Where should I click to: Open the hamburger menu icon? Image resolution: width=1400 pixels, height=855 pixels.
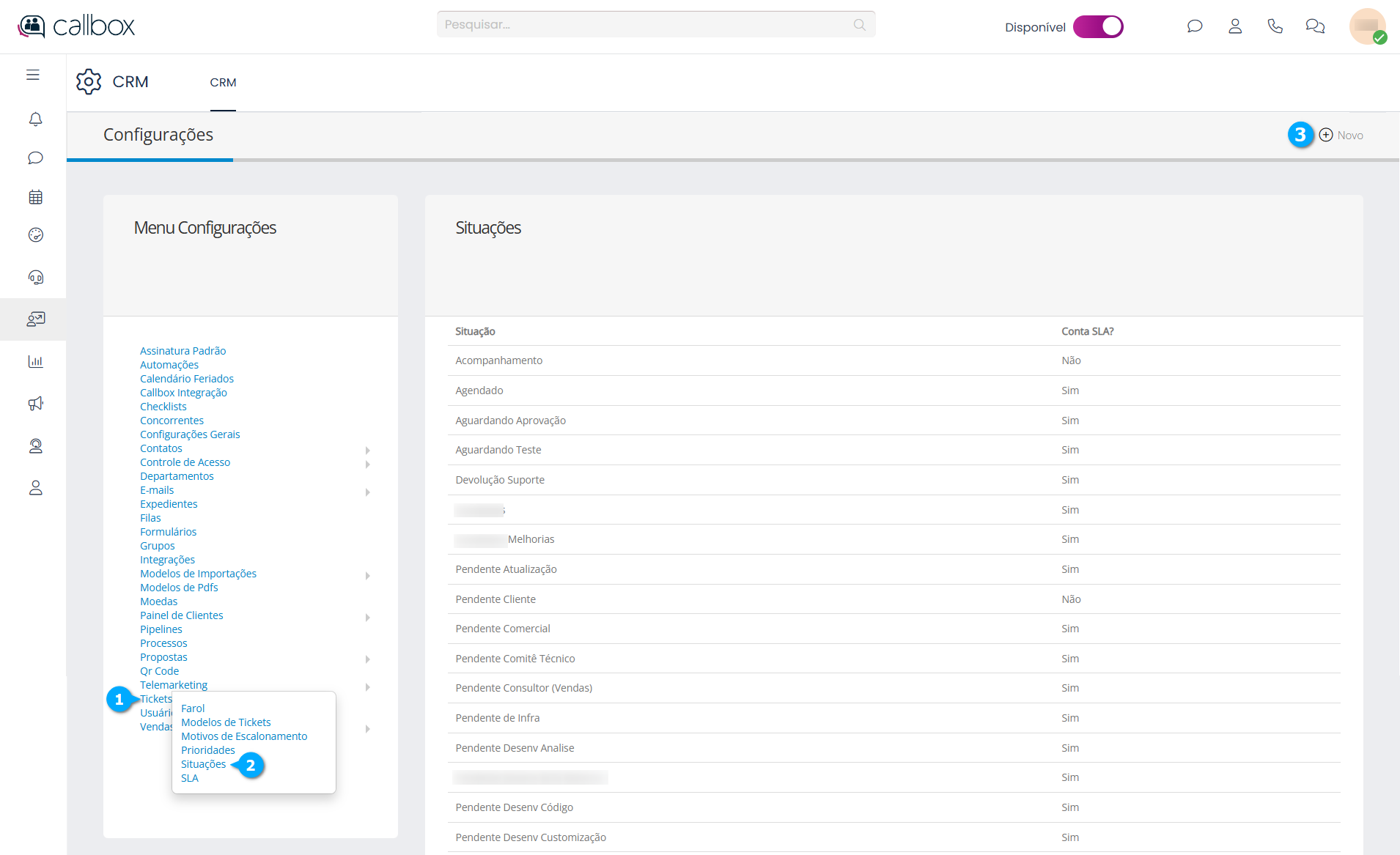33,75
